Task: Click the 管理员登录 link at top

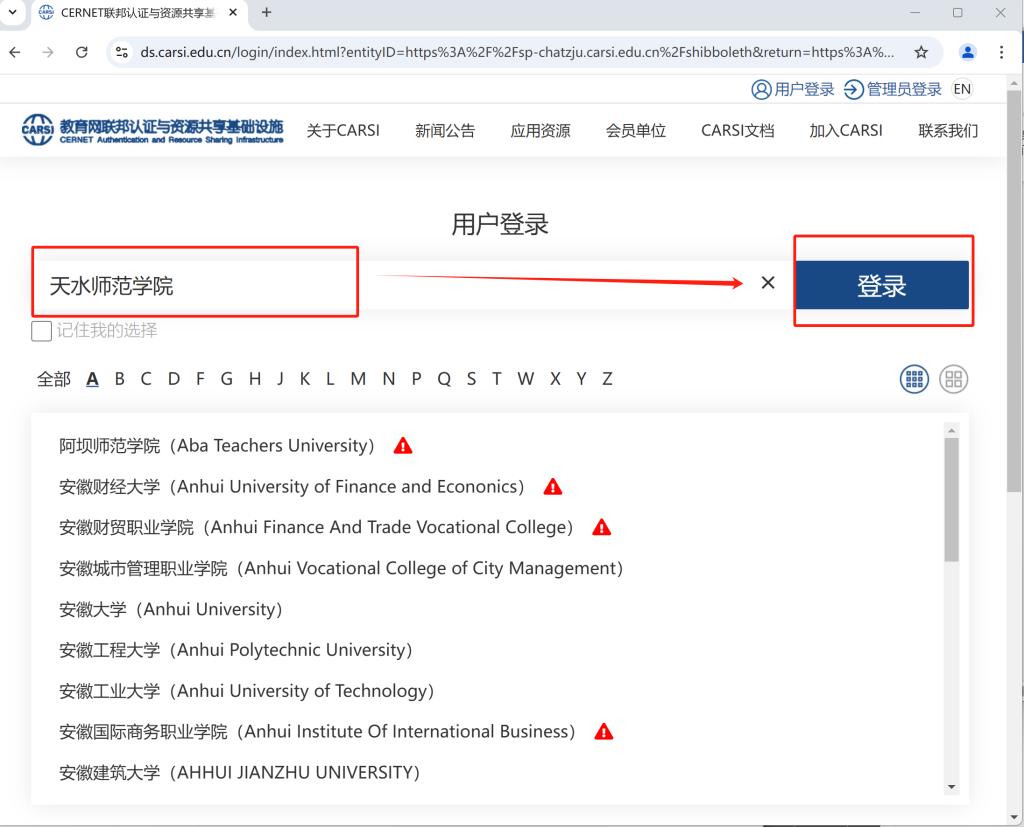Action: [x=893, y=89]
